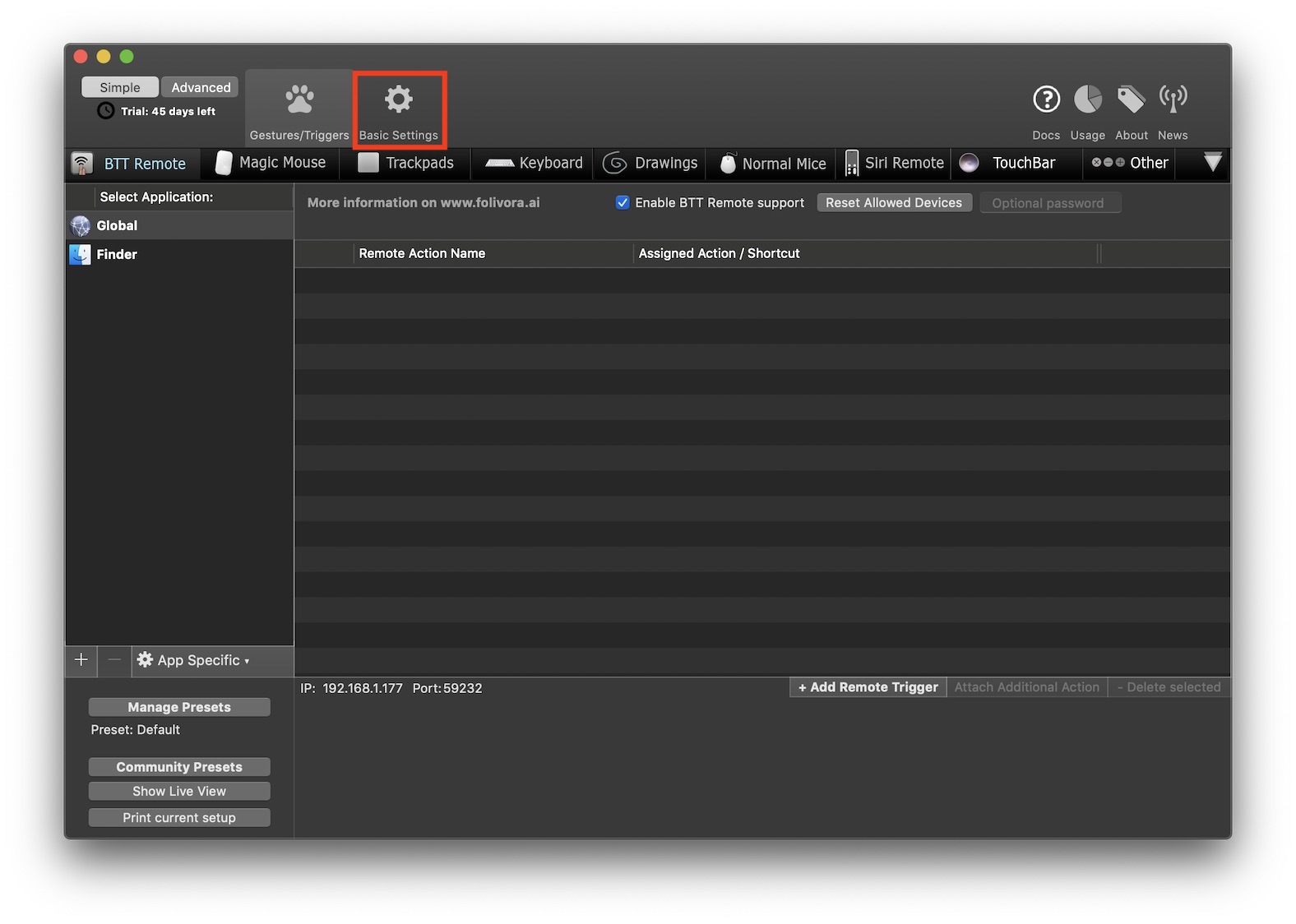Select Finder in application list
The image size is (1296, 924).
[x=179, y=255]
